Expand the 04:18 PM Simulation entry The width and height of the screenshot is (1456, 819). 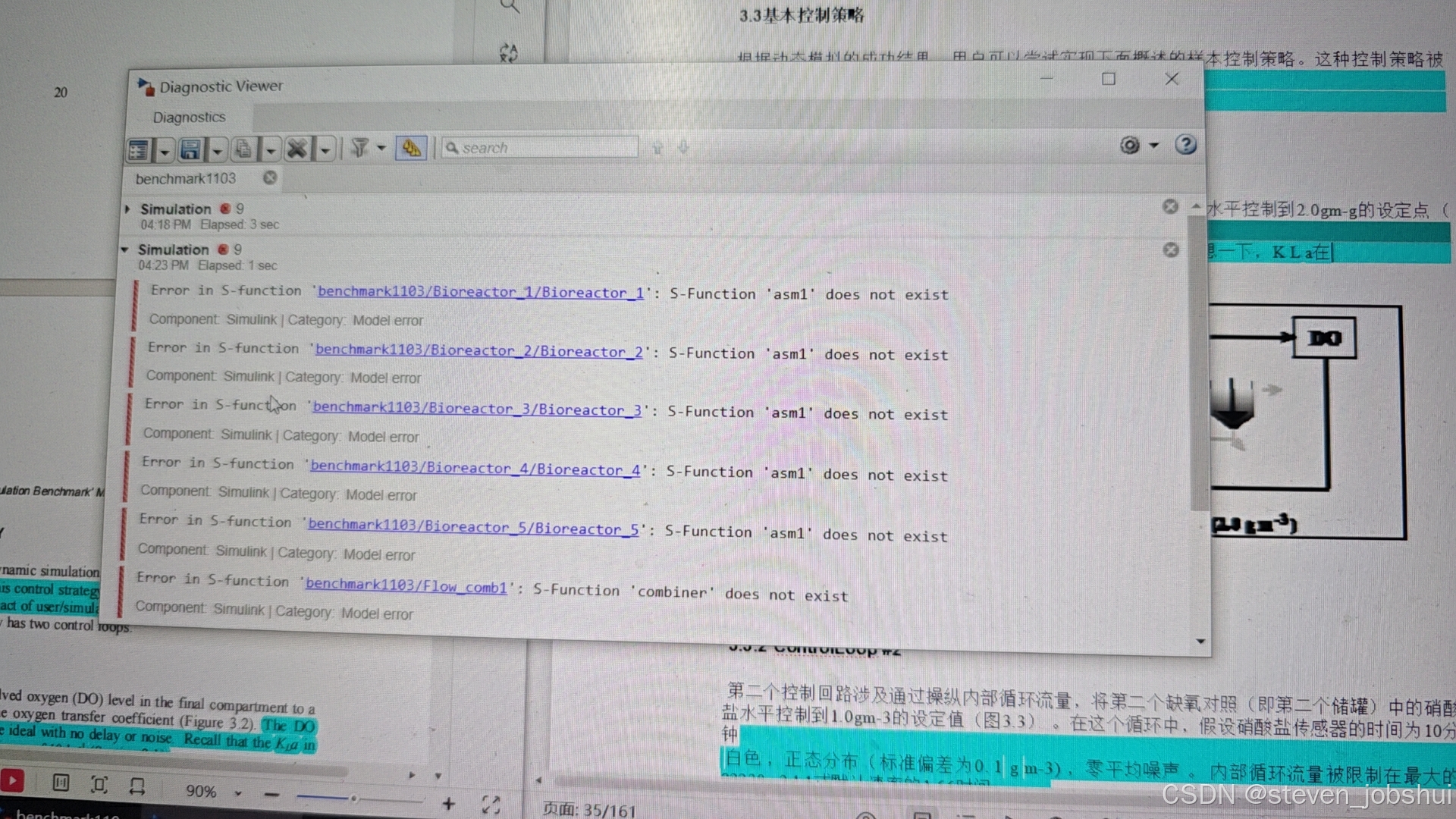(127, 209)
